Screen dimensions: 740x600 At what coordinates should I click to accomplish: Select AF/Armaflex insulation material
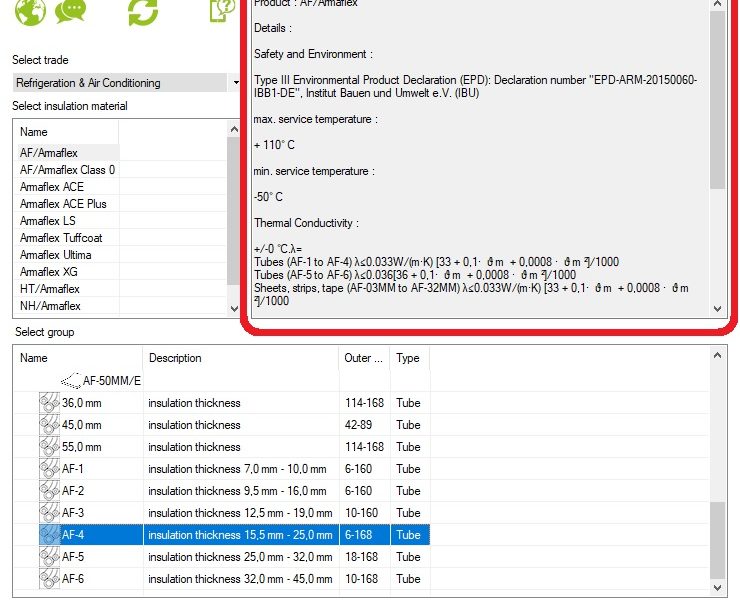click(49, 152)
